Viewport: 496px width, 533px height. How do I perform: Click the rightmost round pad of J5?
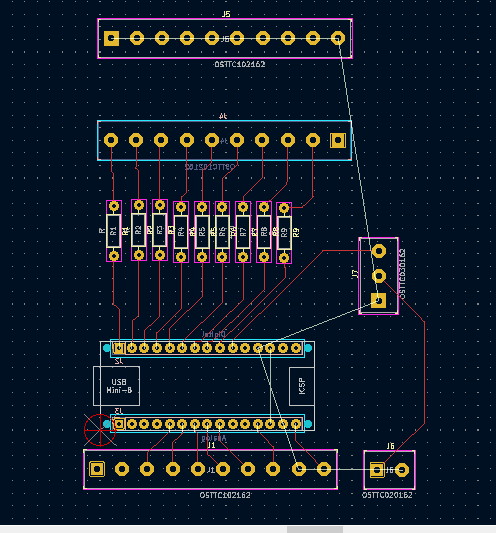click(338, 38)
